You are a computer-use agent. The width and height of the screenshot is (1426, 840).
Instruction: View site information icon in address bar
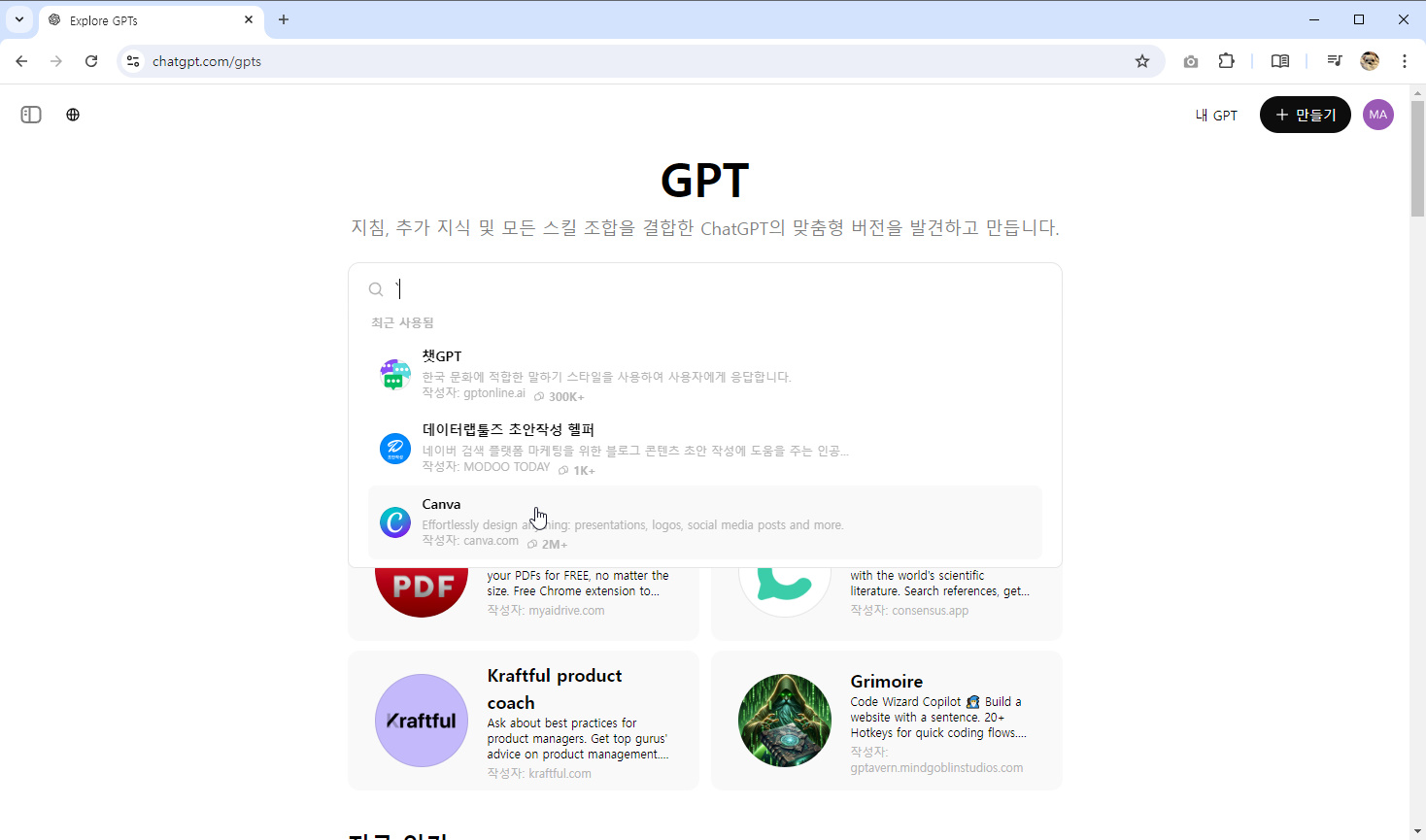(x=134, y=61)
